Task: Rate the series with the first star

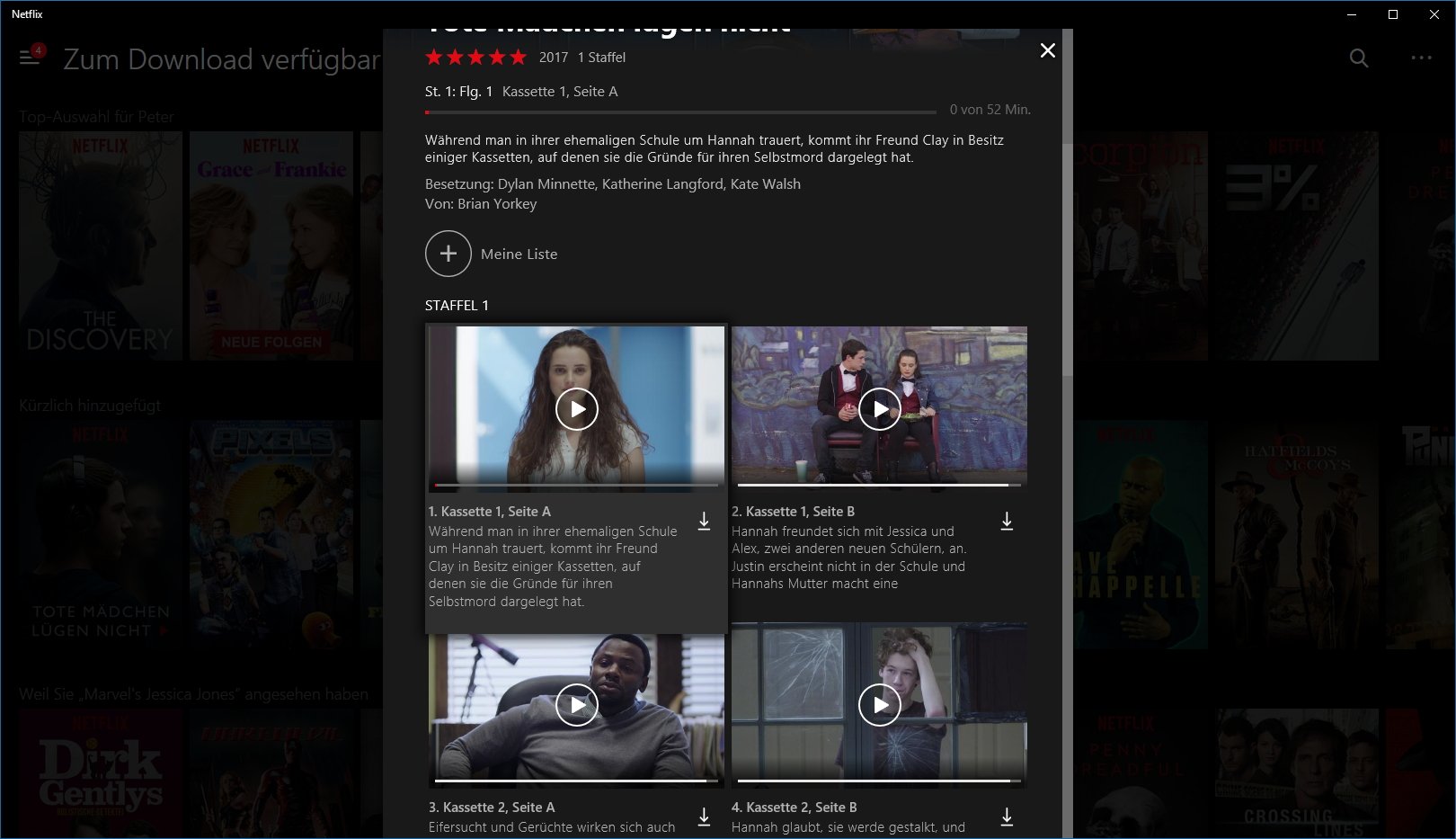Action: click(x=434, y=58)
